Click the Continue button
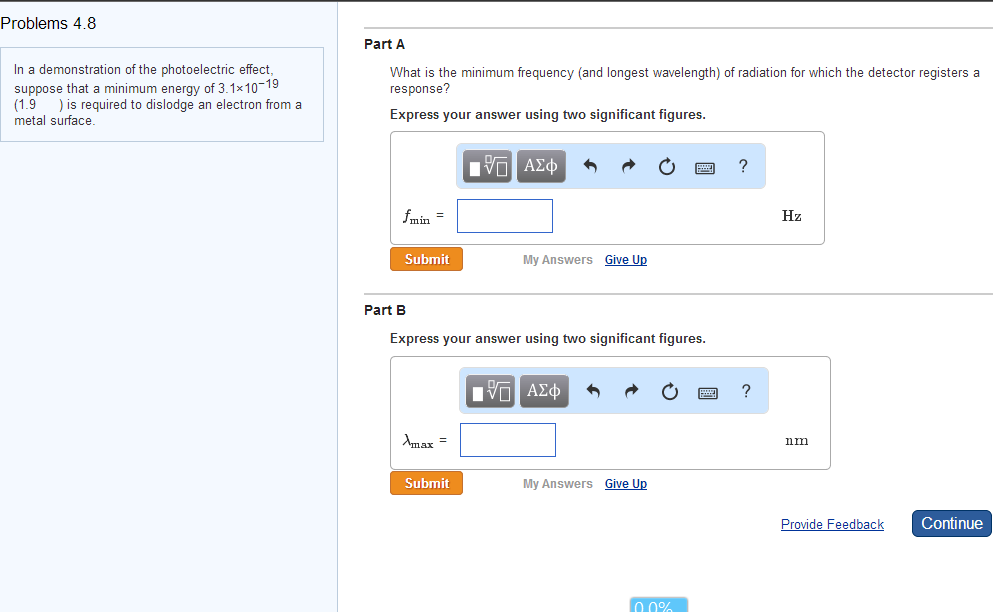 951,523
